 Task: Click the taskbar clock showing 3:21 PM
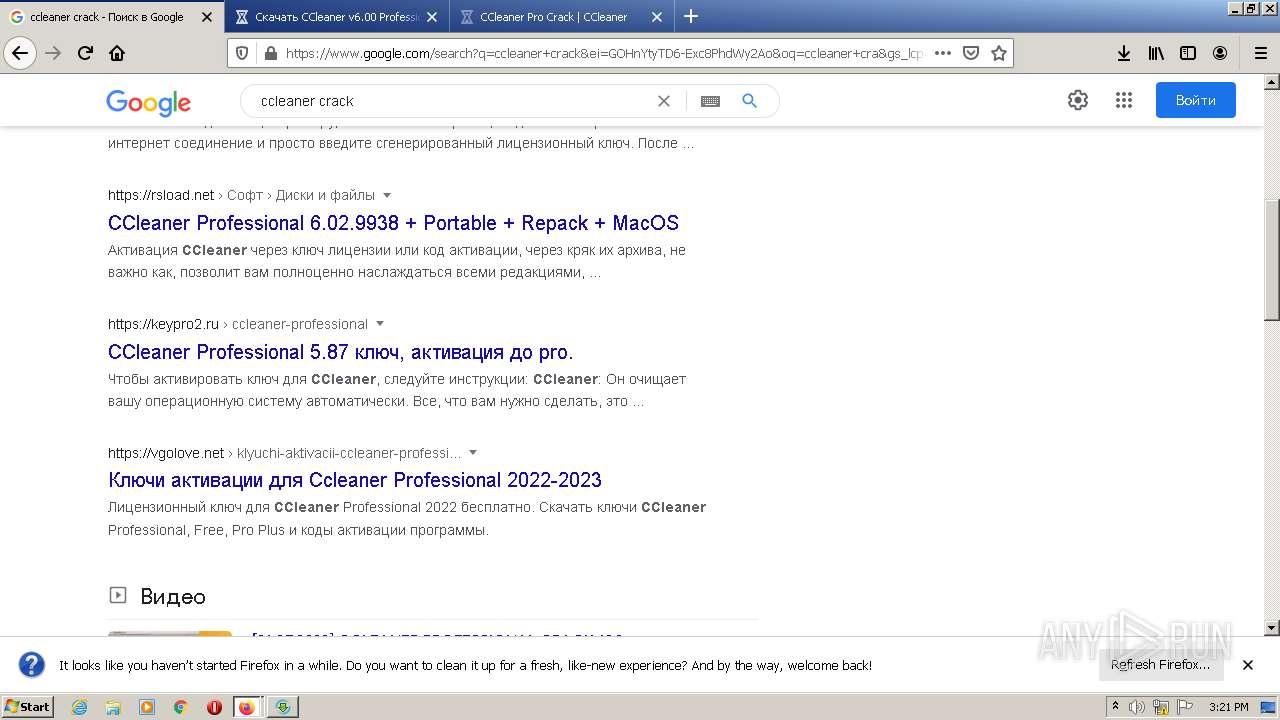point(1228,707)
